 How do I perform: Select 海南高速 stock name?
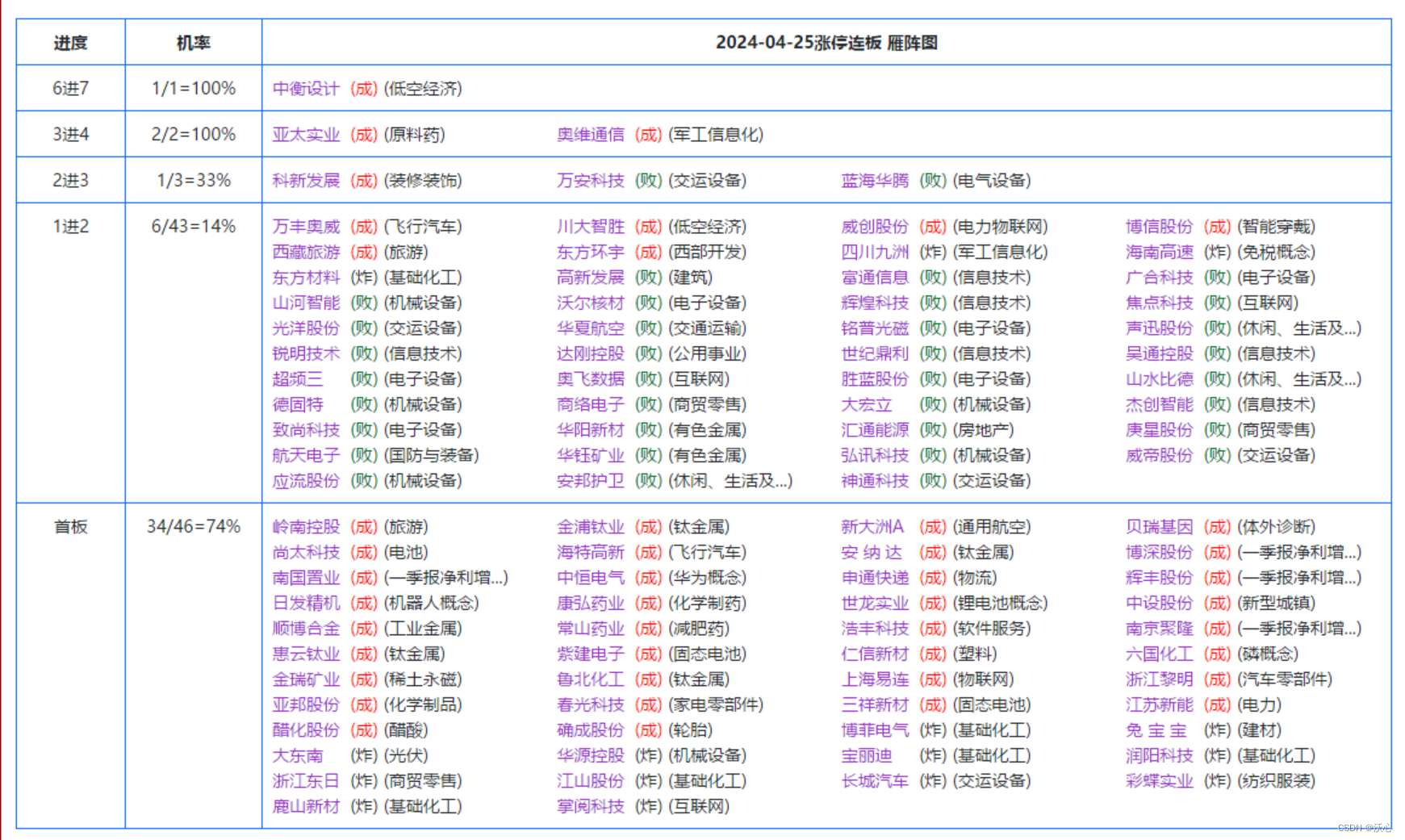click(x=1160, y=253)
